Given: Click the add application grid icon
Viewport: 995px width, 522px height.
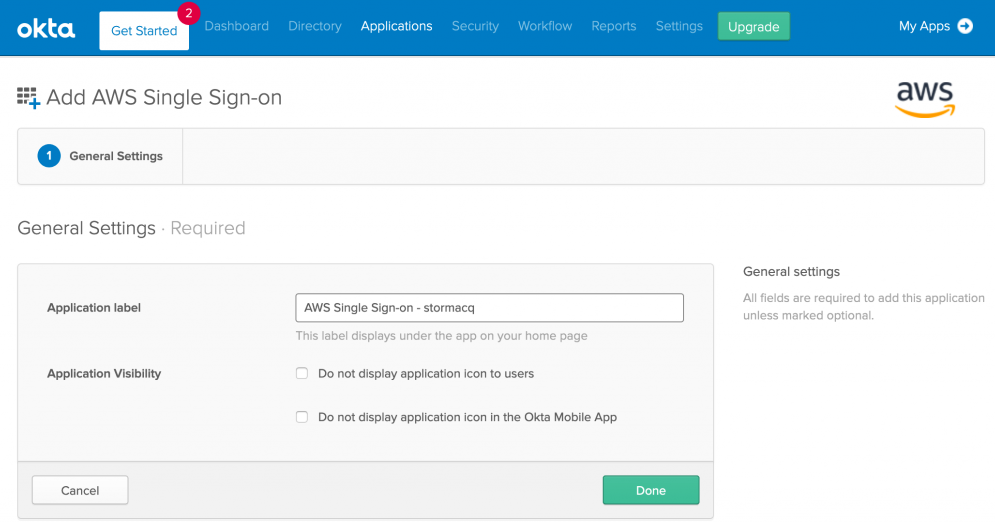Looking at the screenshot, I should click(x=29, y=98).
